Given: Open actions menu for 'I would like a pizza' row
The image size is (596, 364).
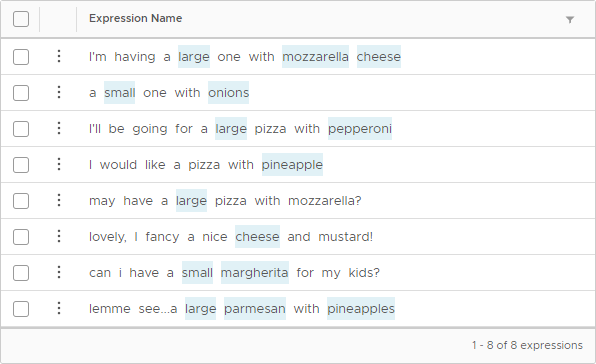Looking at the screenshot, I should pyautogui.click(x=59, y=164).
